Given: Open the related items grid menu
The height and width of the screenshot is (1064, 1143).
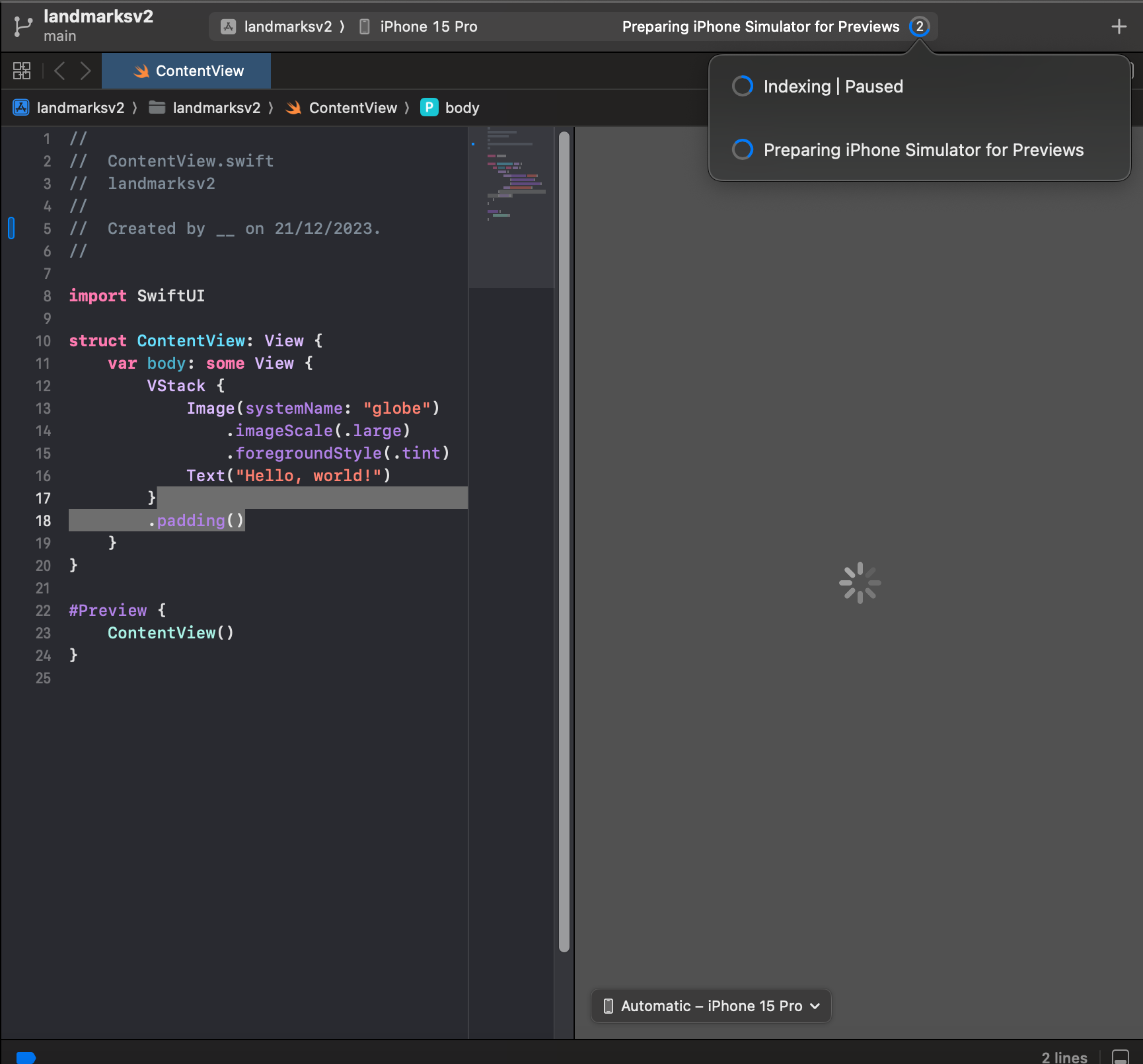Looking at the screenshot, I should coord(22,71).
